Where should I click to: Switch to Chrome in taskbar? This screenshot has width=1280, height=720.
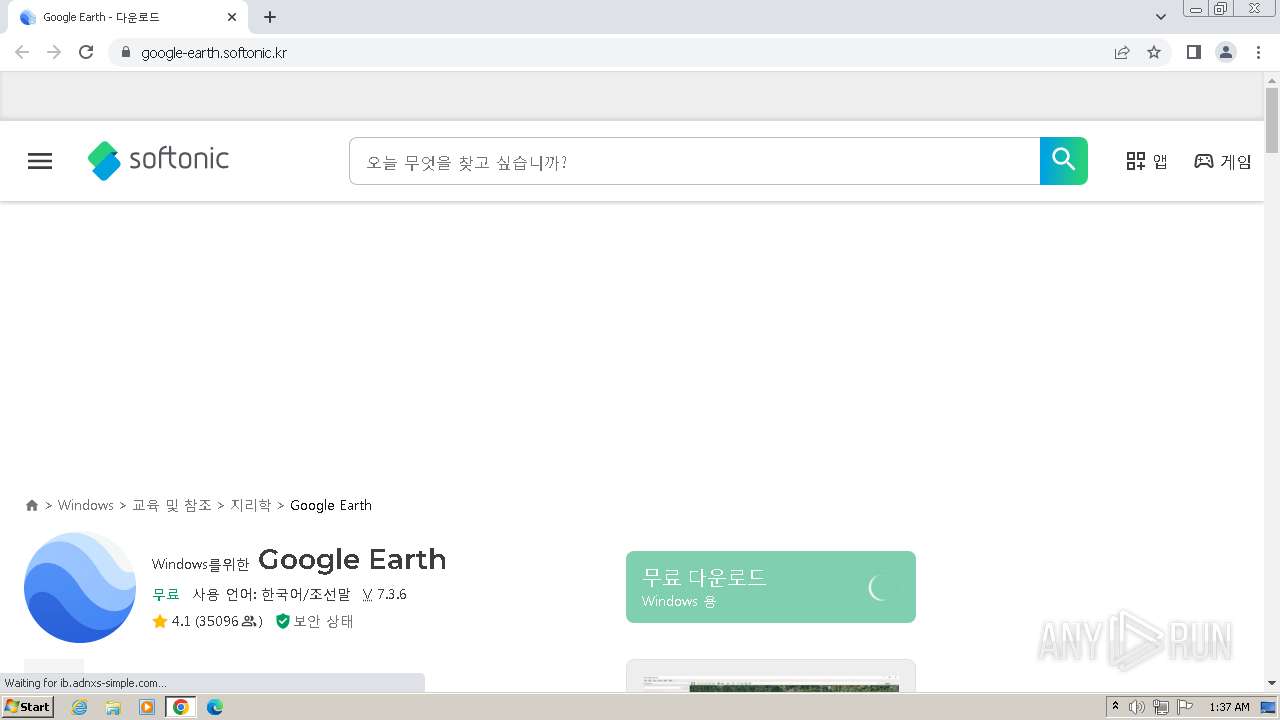click(x=180, y=707)
